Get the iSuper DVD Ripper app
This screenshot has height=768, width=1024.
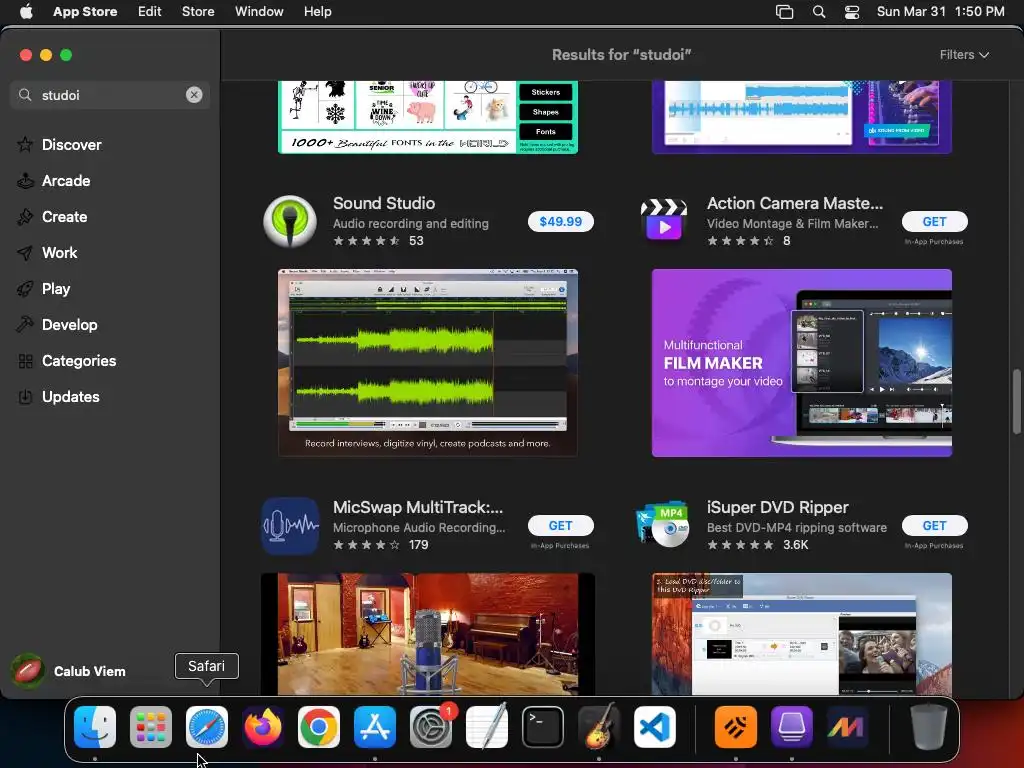tap(935, 526)
